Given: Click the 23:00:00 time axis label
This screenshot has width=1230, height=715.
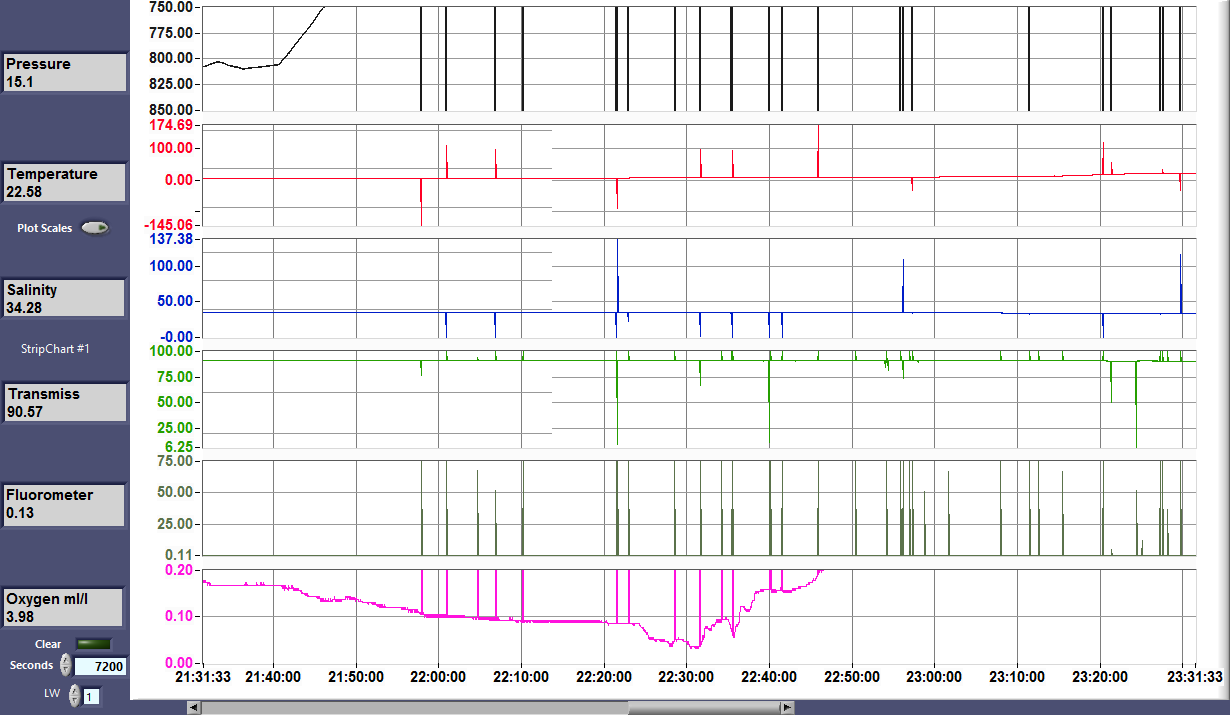Looking at the screenshot, I should [x=934, y=677].
